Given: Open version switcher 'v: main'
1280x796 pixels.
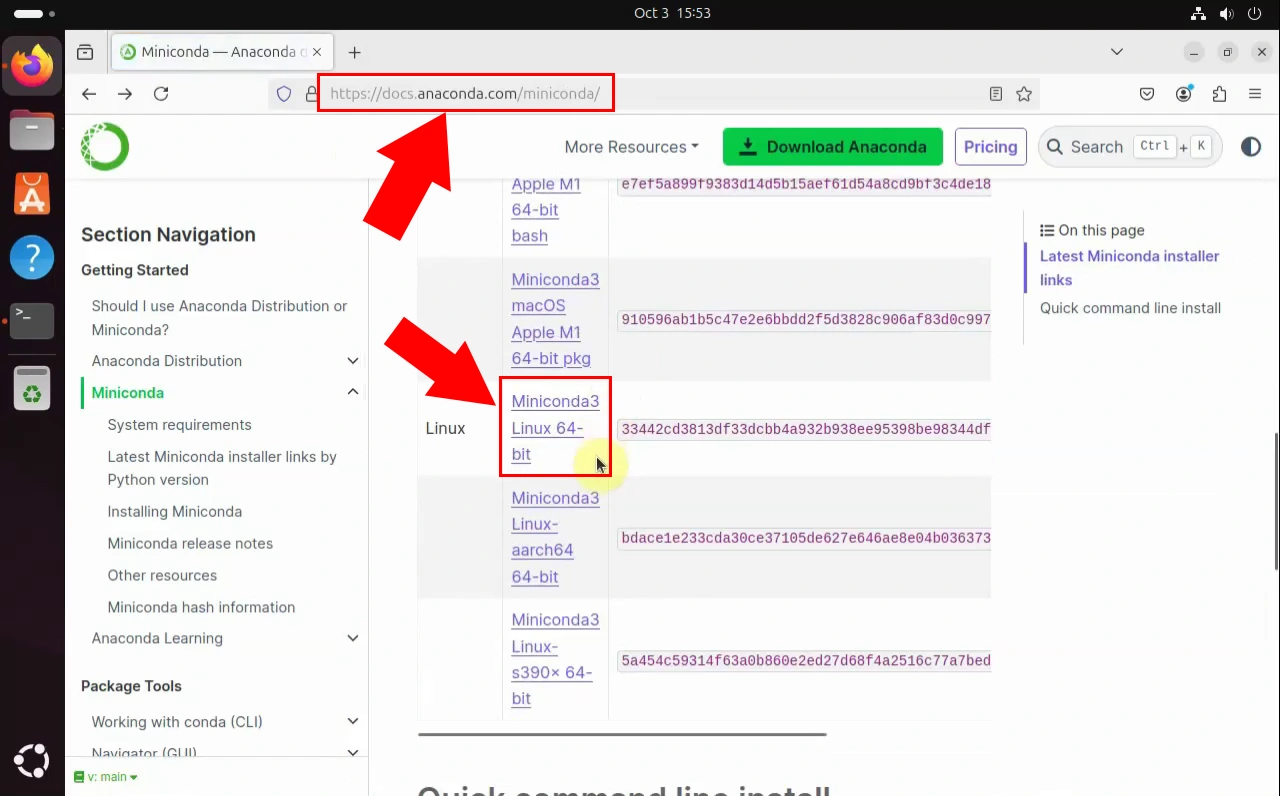Looking at the screenshot, I should coord(106,777).
